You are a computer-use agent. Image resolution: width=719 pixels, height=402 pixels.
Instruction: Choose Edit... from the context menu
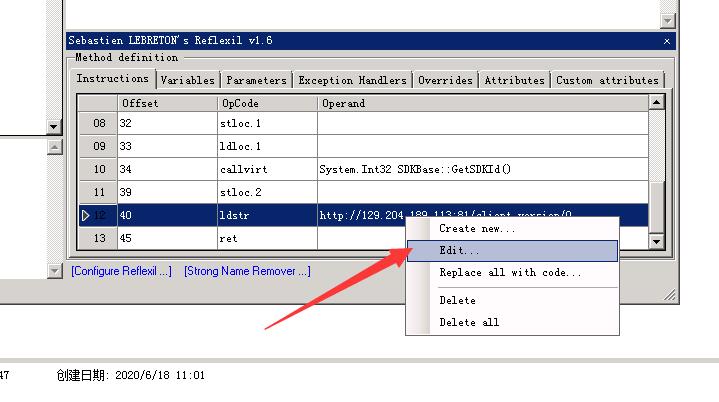[x=459, y=251]
